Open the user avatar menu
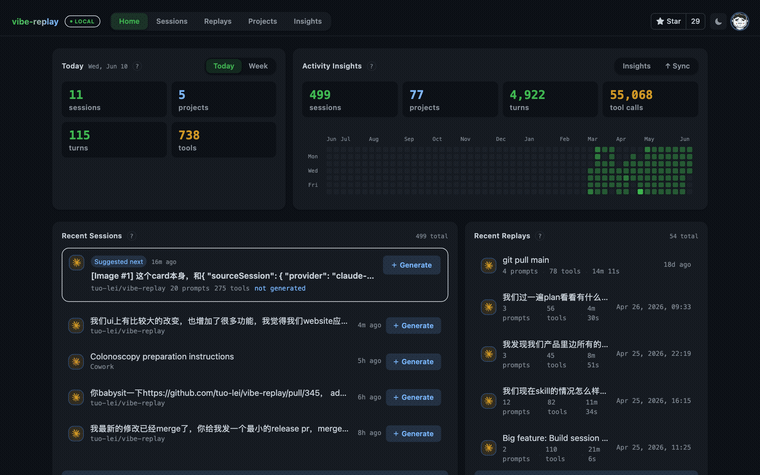The height and width of the screenshot is (475, 760). tap(740, 21)
